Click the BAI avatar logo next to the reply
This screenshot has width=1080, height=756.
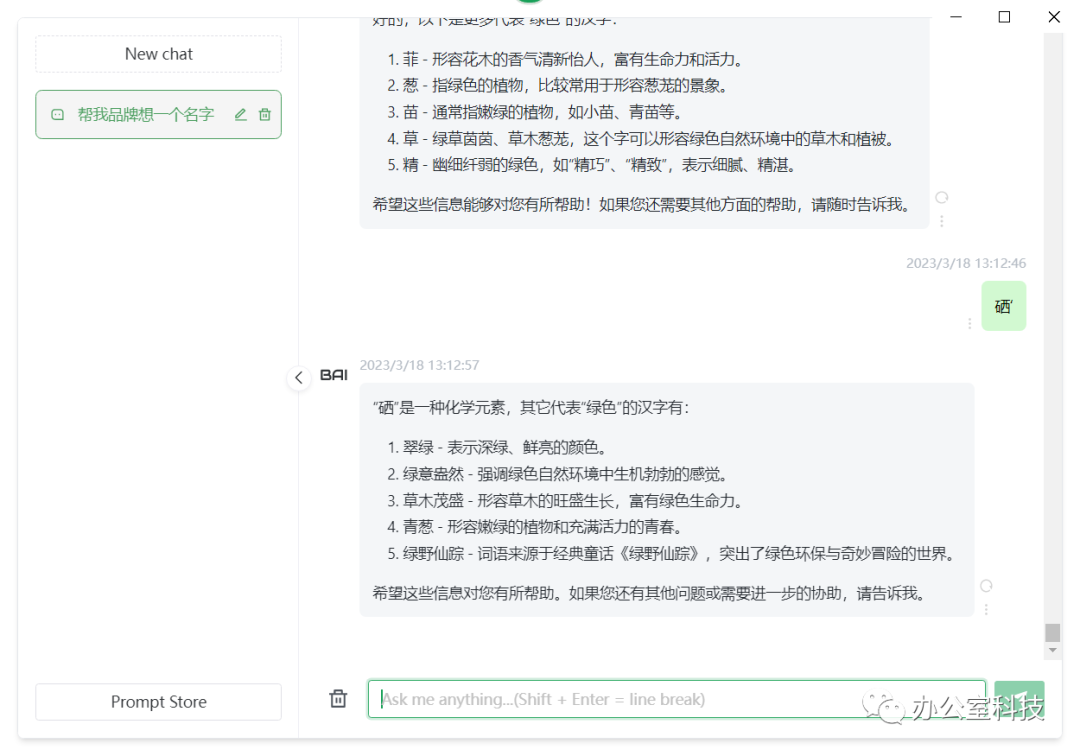(x=334, y=375)
